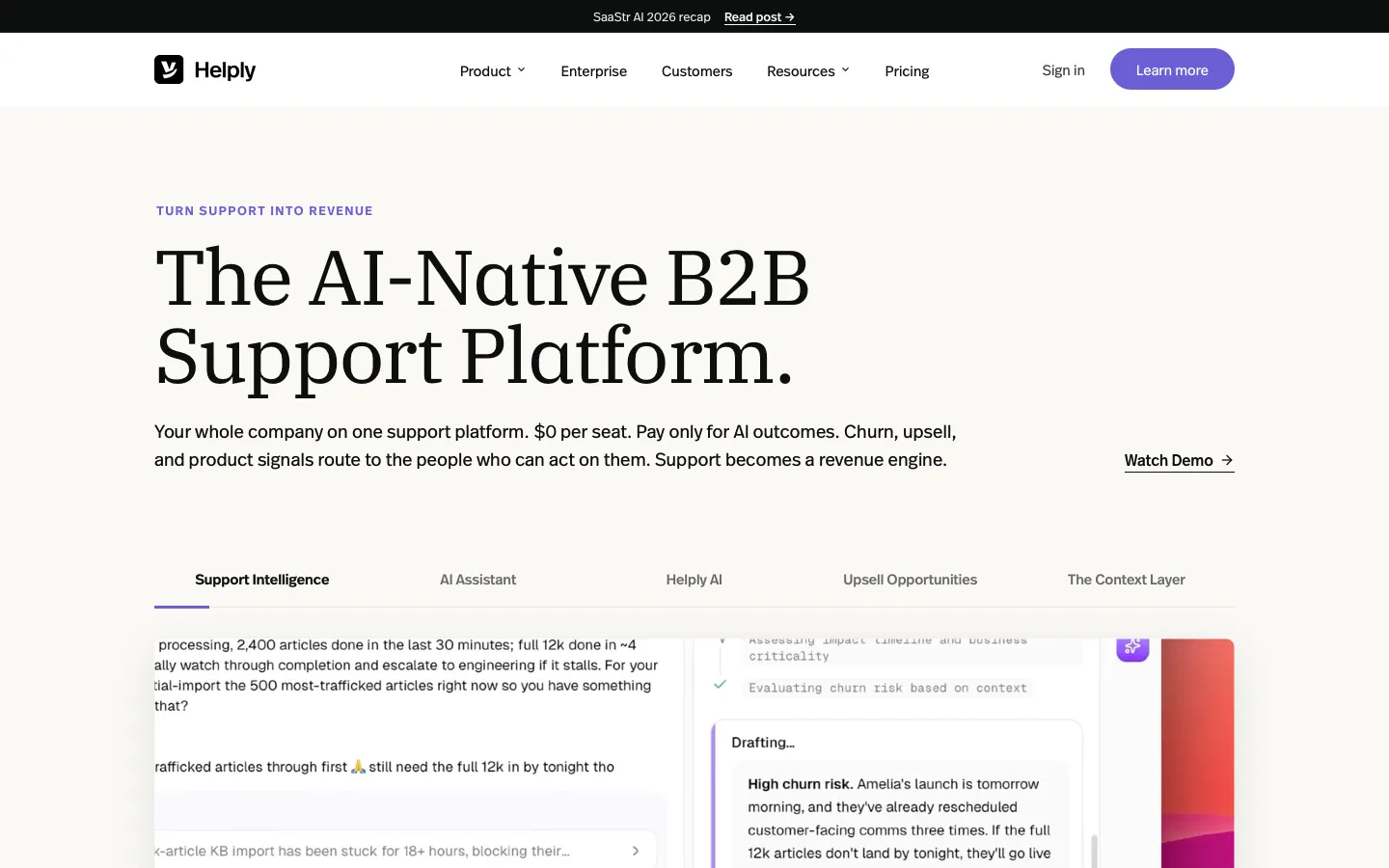Image resolution: width=1389 pixels, height=868 pixels.
Task: Click the Helply logo icon
Action: (169, 69)
